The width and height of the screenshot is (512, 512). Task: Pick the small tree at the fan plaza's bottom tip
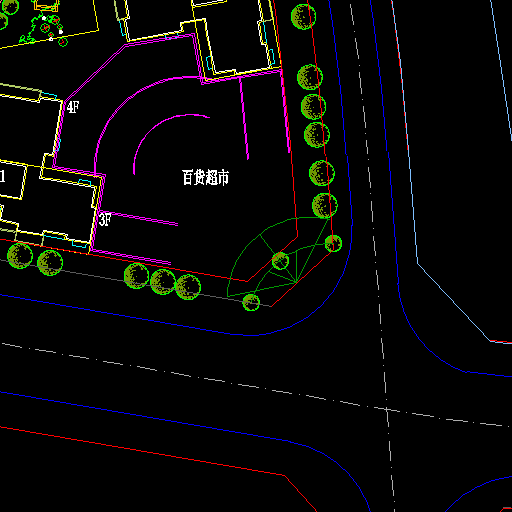click(251, 302)
